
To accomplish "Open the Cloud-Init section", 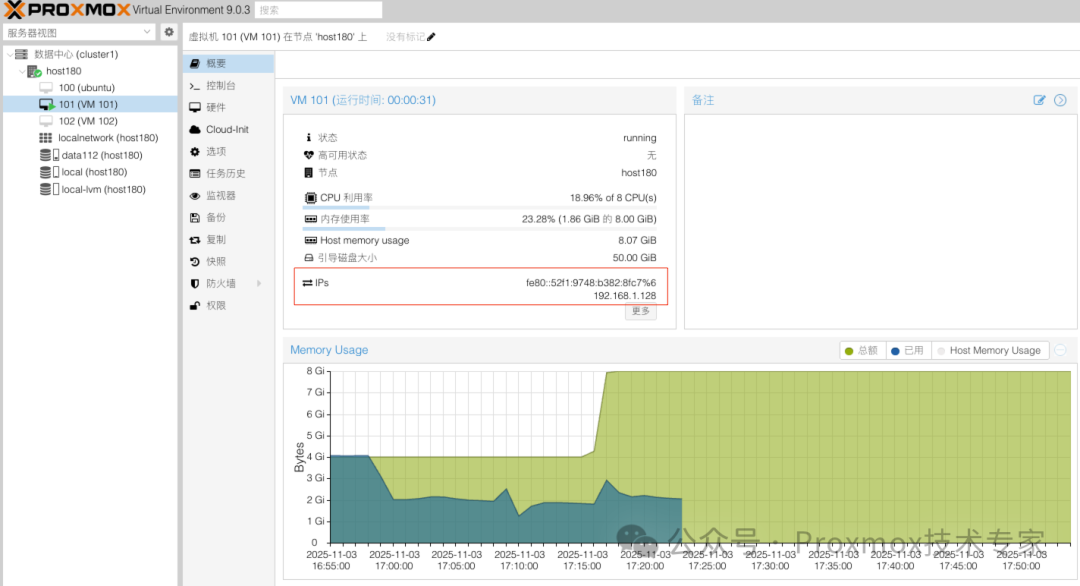I will (227, 130).
